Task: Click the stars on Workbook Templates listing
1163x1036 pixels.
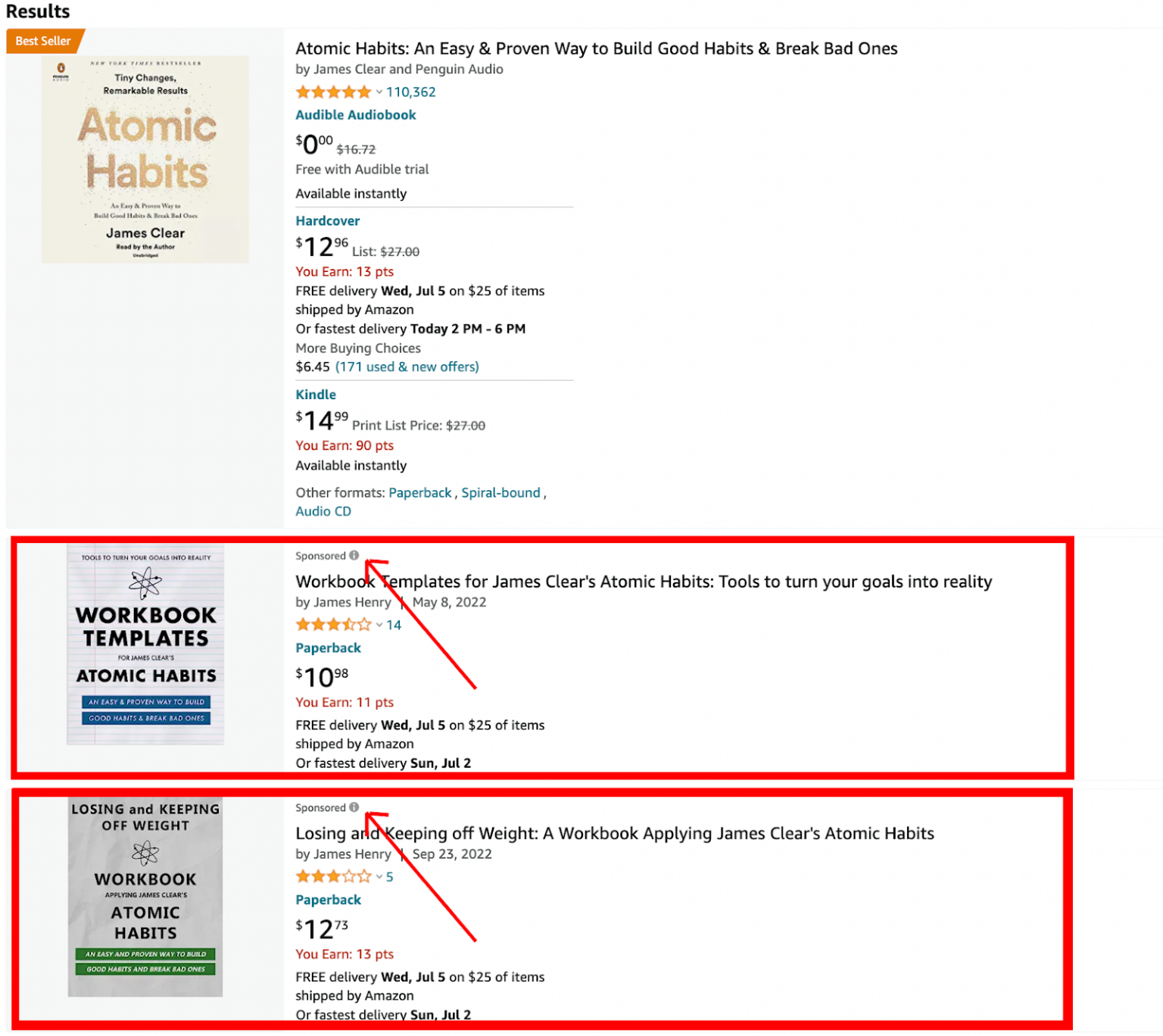Action: coord(333,624)
